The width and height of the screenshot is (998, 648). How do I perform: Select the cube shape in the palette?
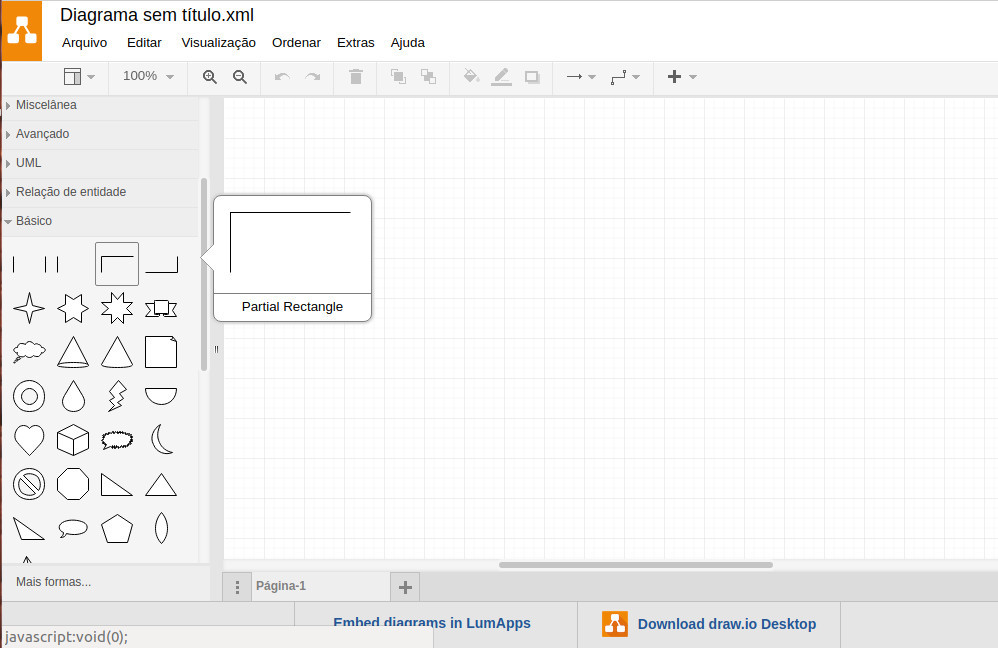[73, 440]
